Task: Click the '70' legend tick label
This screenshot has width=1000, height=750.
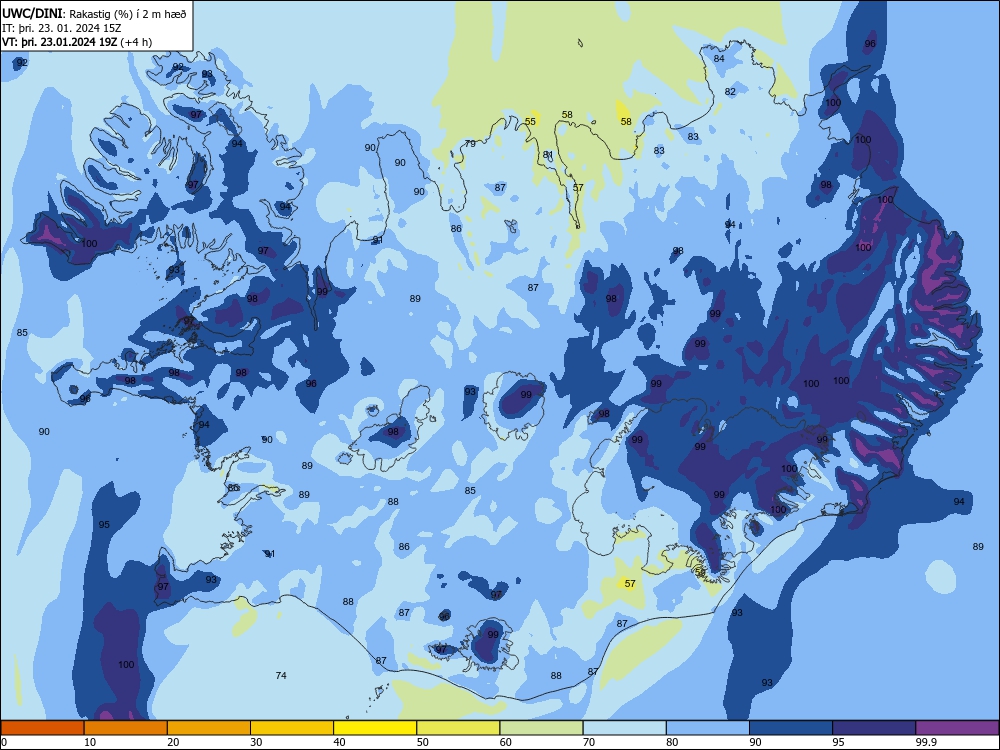Action: 589,742
